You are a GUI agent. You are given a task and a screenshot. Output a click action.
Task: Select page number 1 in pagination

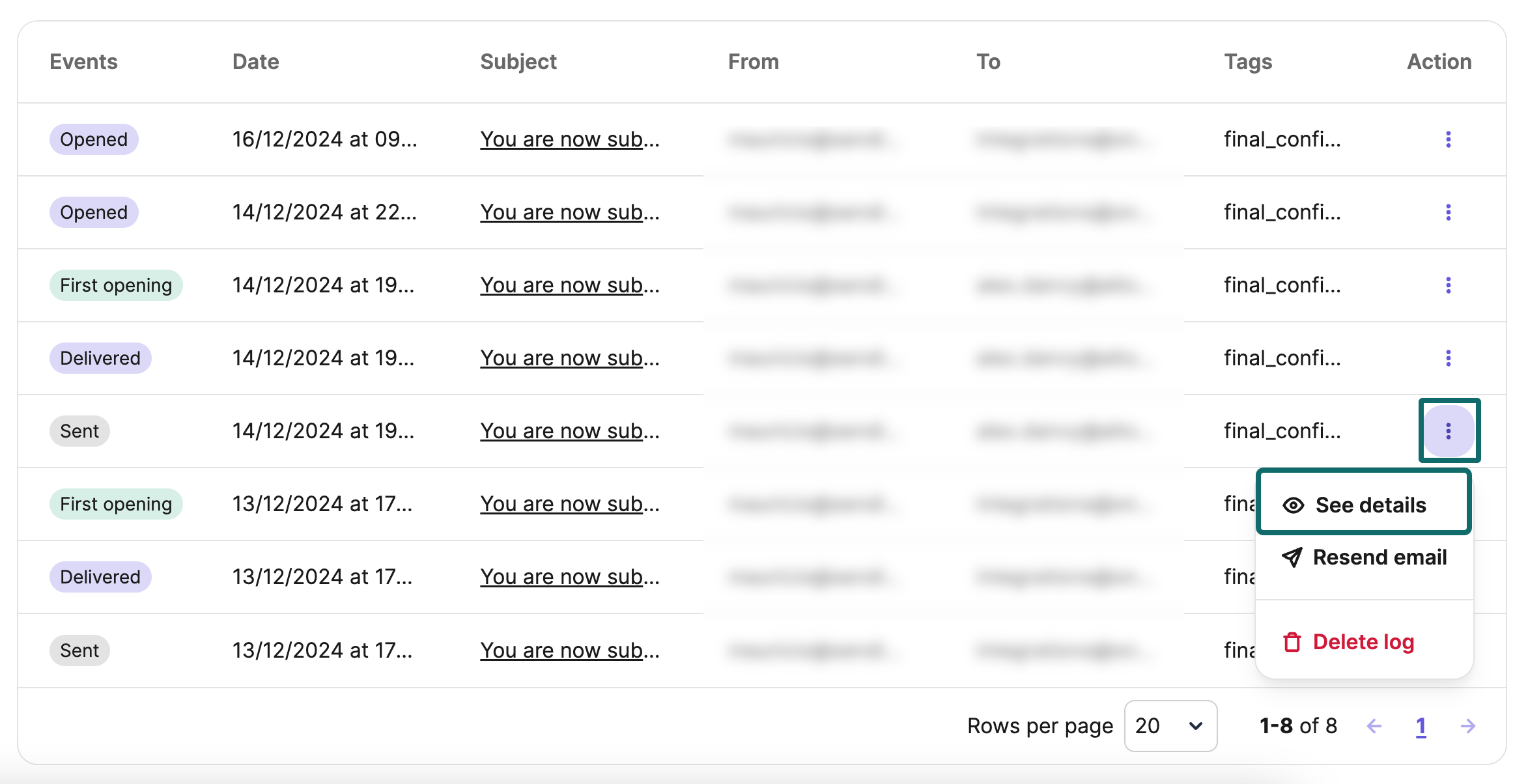click(1421, 726)
